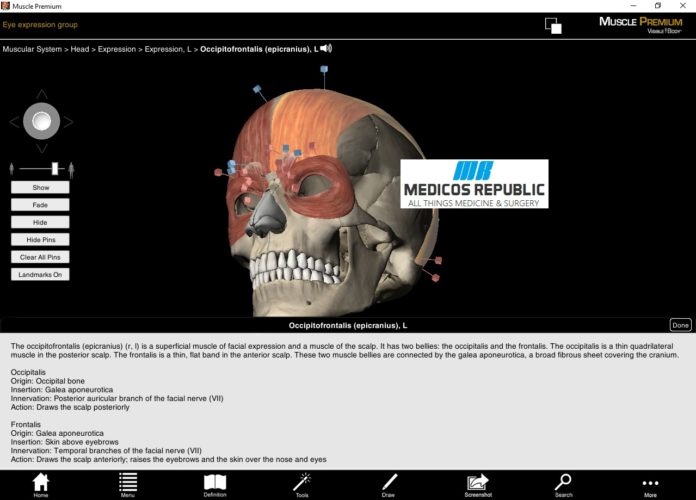
Task: Open the Tools wand icon
Action: (302, 484)
